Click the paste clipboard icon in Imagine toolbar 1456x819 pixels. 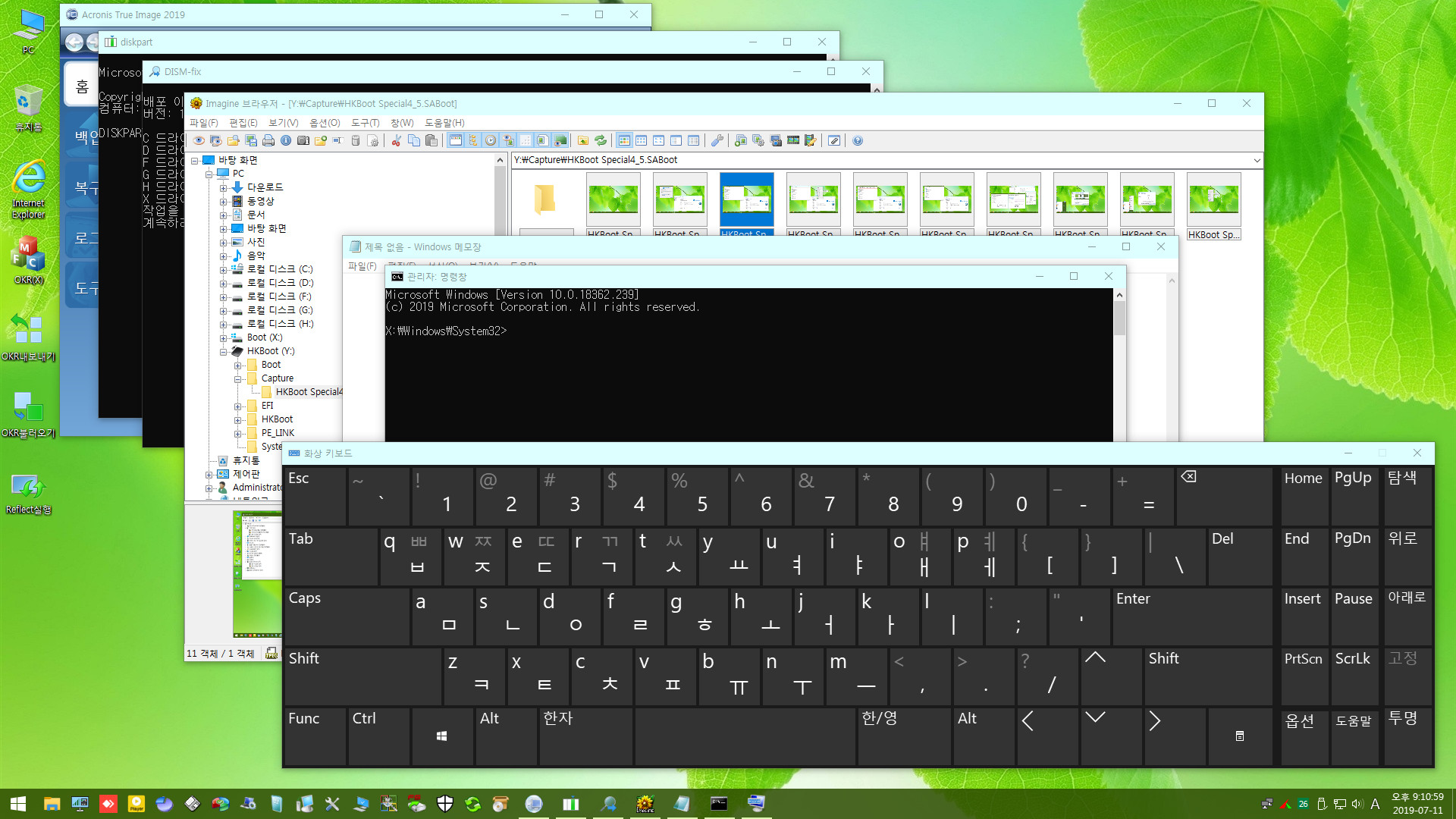click(431, 140)
